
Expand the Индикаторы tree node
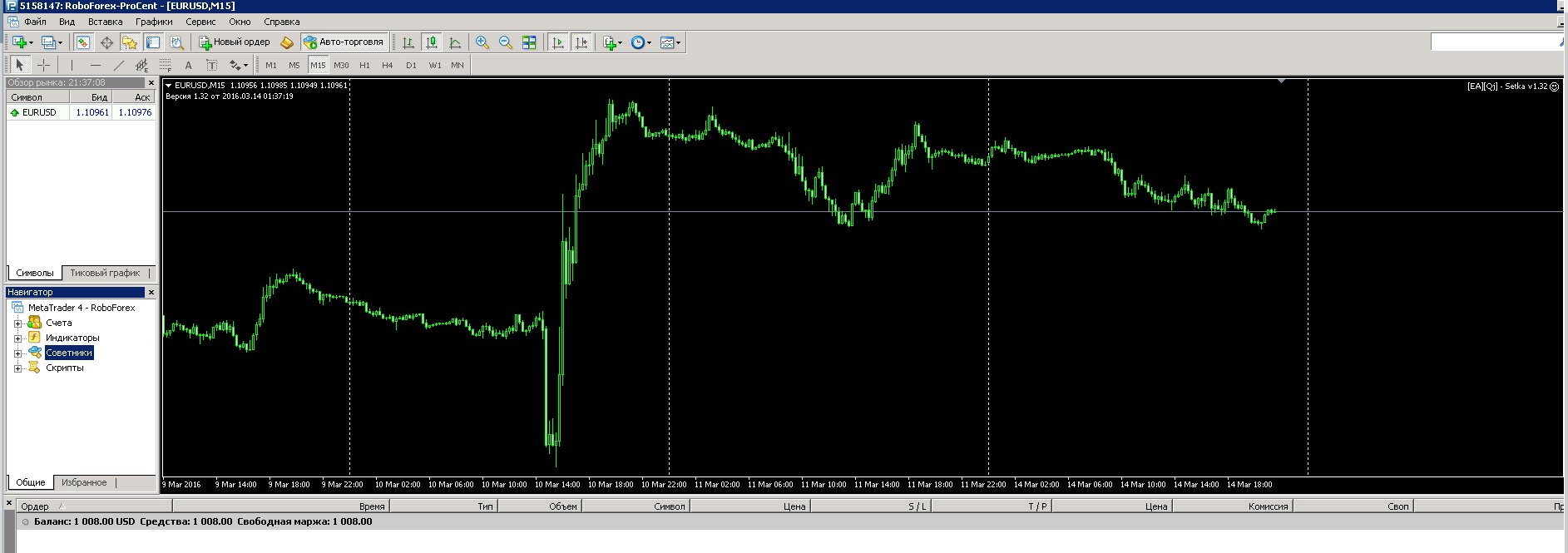tap(17, 338)
